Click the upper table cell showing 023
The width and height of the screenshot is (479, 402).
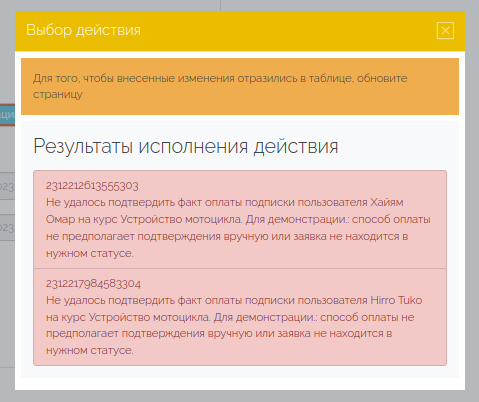pyautogui.click(x=7, y=186)
